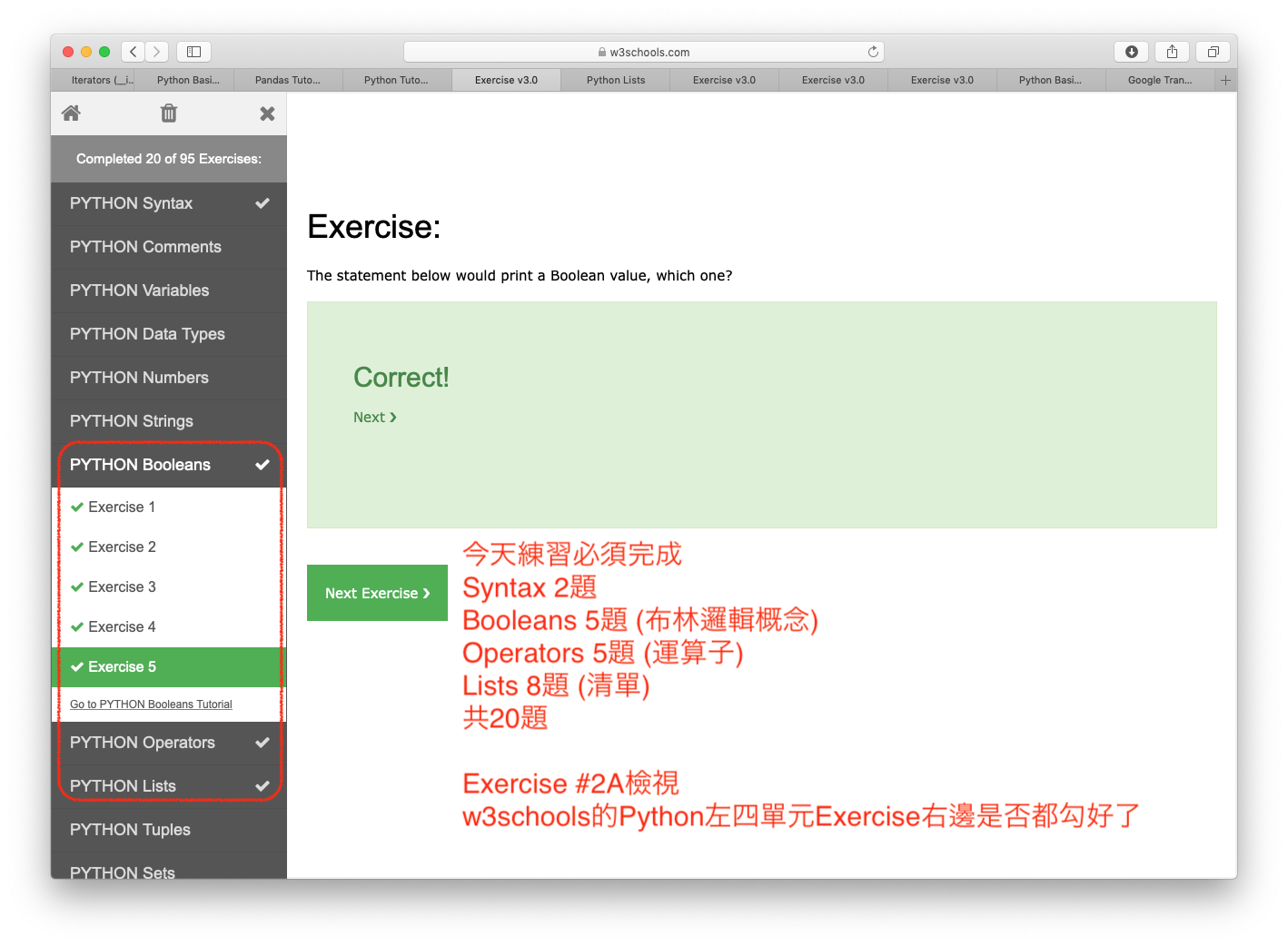The width and height of the screenshot is (1288, 946).
Task: Show all tabs overview icon
Action: [x=1213, y=52]
